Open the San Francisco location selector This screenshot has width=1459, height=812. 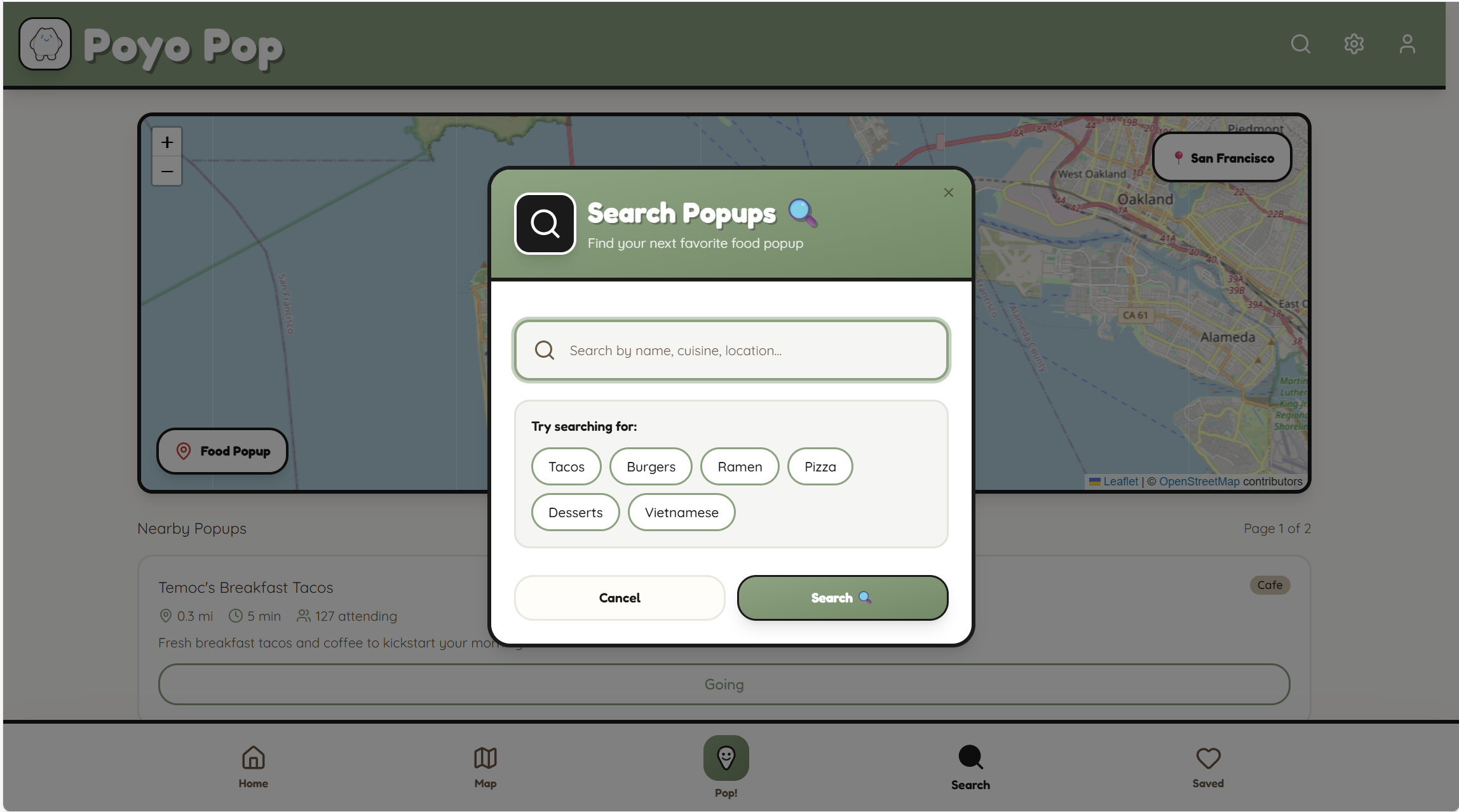pyautogui.click(x=1221, y=158)
